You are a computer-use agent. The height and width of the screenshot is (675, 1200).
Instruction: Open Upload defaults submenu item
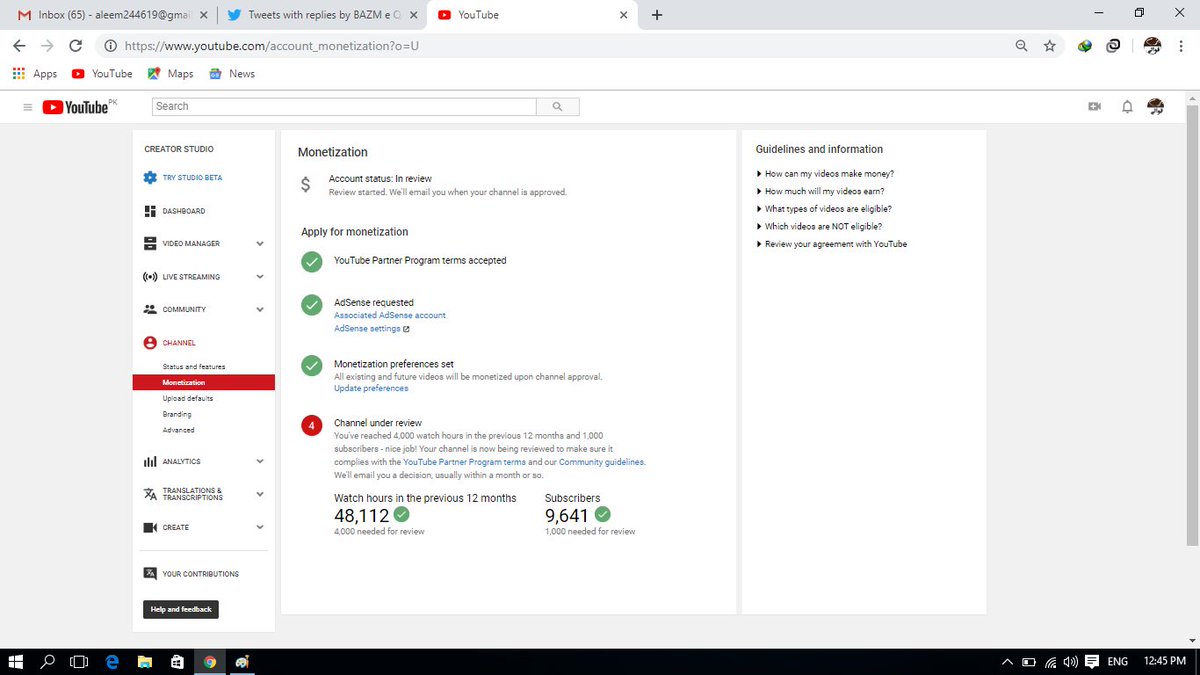click(x=188, y=398)
